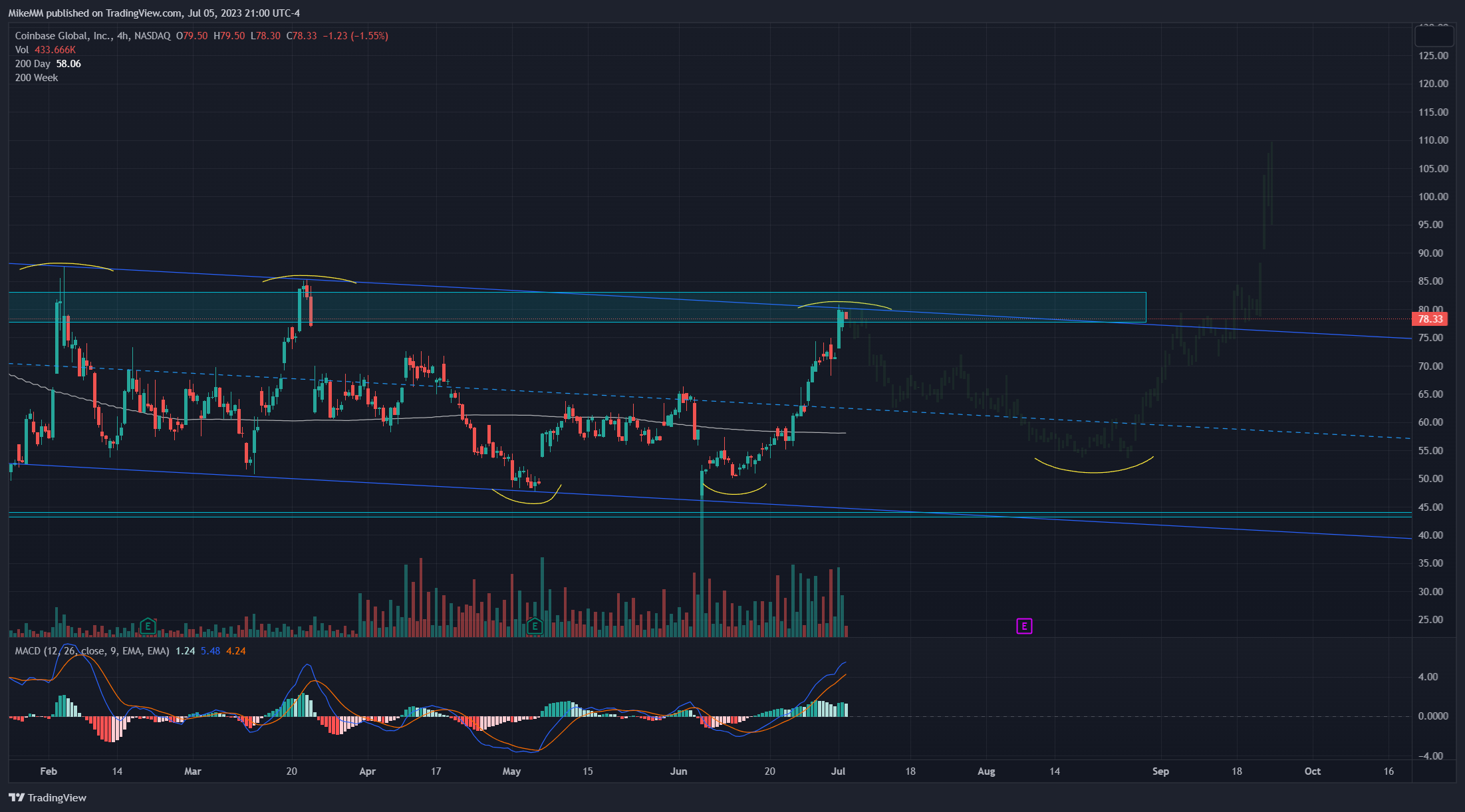Click the MikeMM published on TradingView.com header

(154, 13)
